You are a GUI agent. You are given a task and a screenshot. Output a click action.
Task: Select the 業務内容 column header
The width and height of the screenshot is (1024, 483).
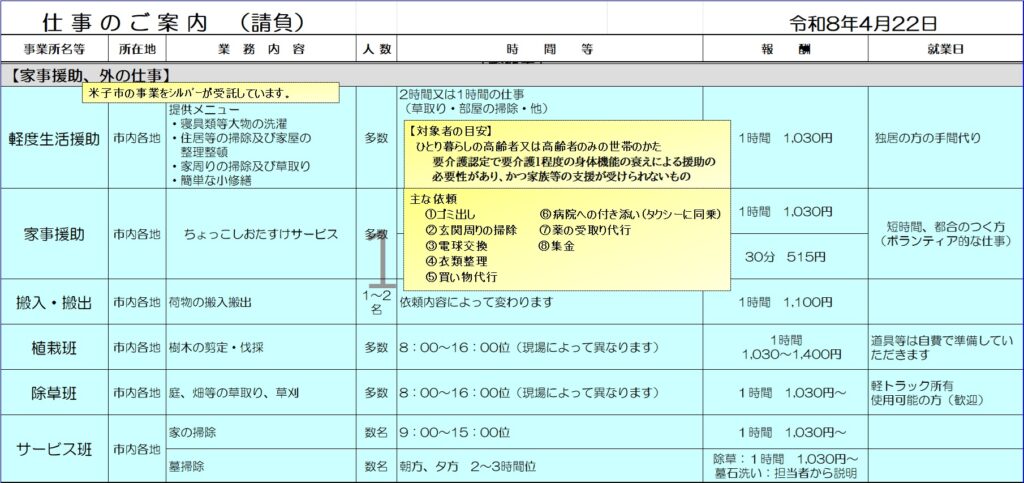(x=260, y=48)
